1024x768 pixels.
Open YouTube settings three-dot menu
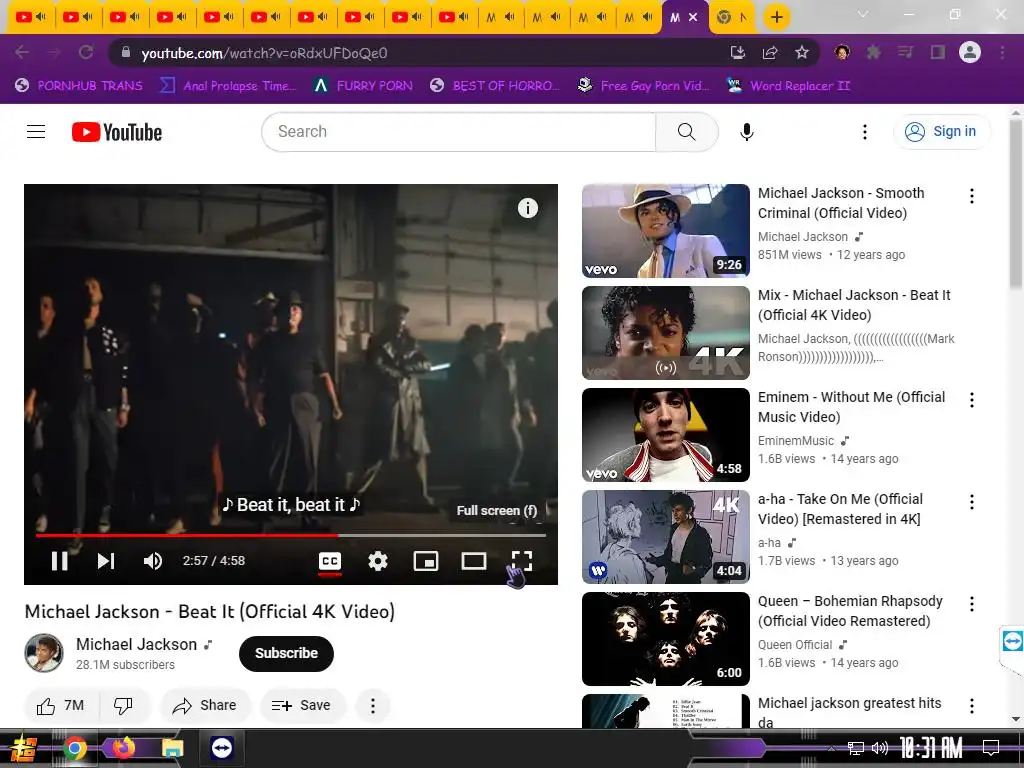click(865, 132)
